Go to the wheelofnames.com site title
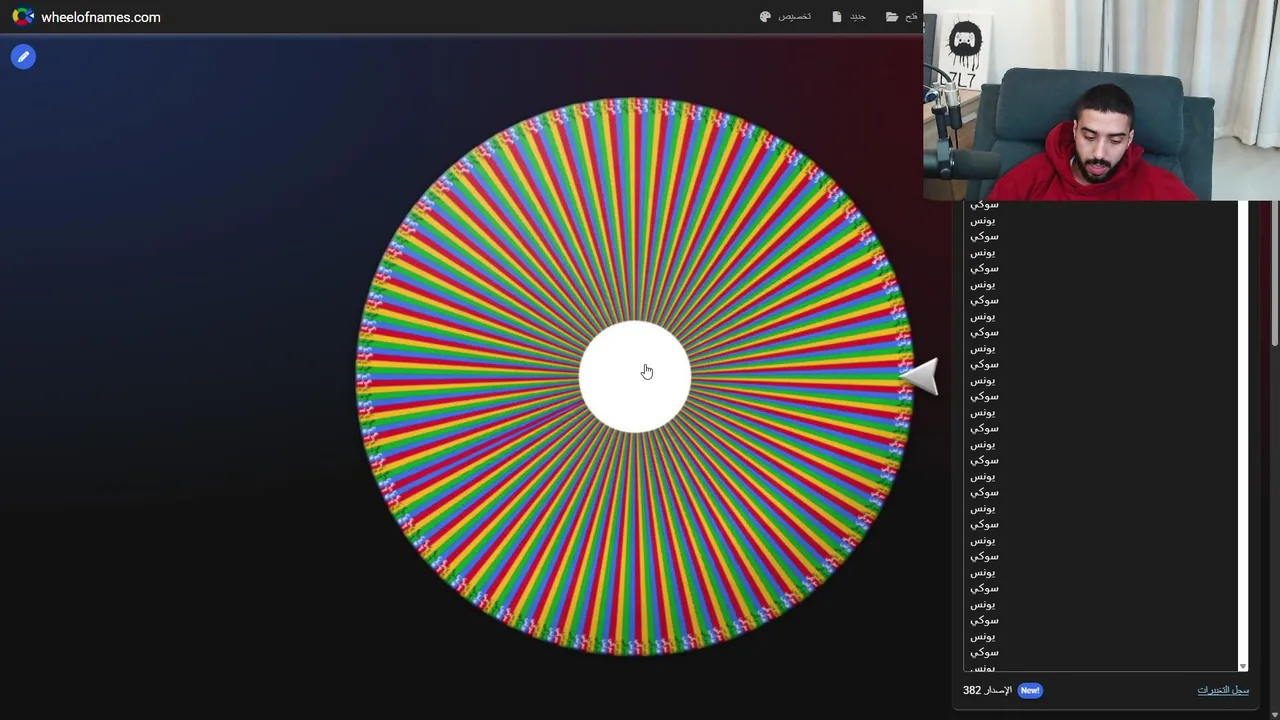1280x720 pixels. point(101,17)
